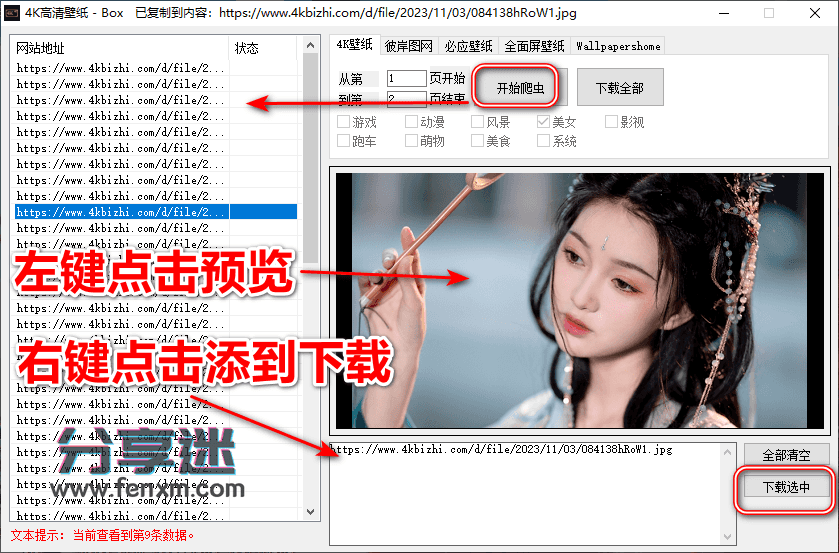839x553 pixels.
Task: Select the highlighted URL row in the list
Action: (x=120, y=212)
